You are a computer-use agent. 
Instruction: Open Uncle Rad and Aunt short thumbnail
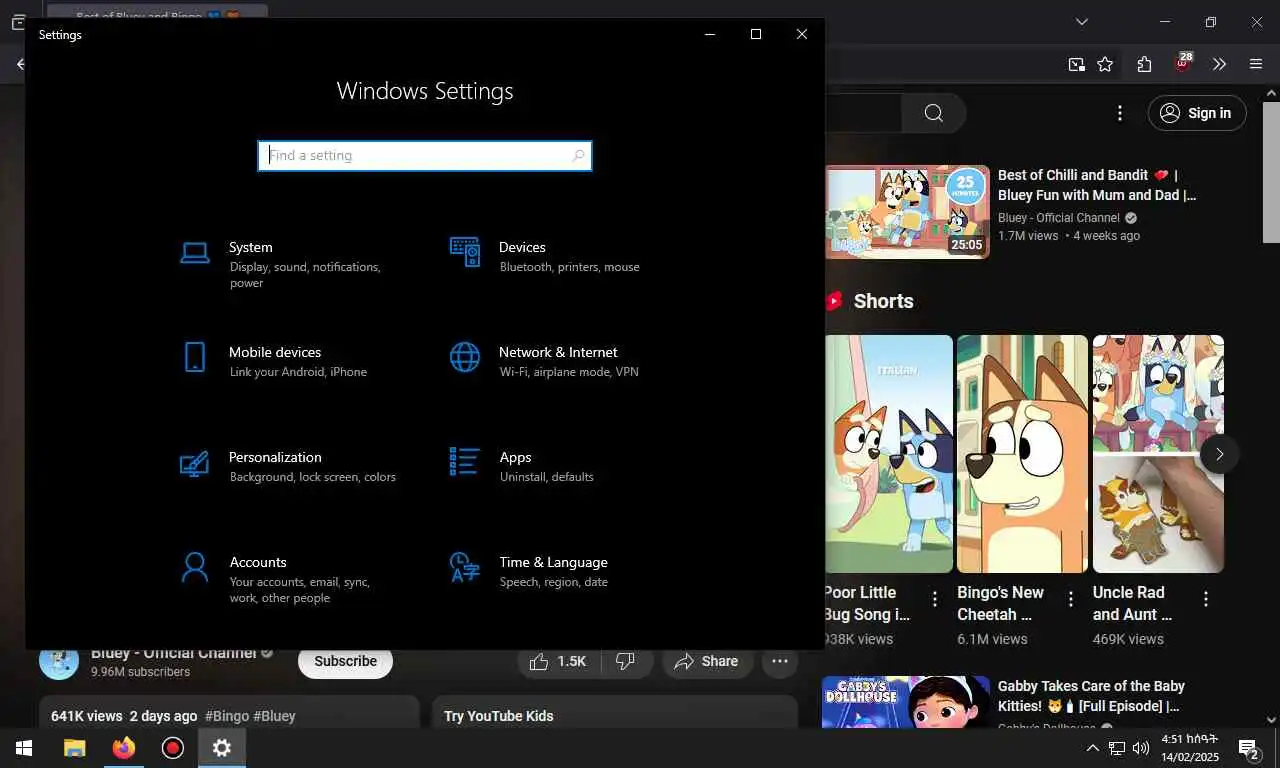[1158, 454]
